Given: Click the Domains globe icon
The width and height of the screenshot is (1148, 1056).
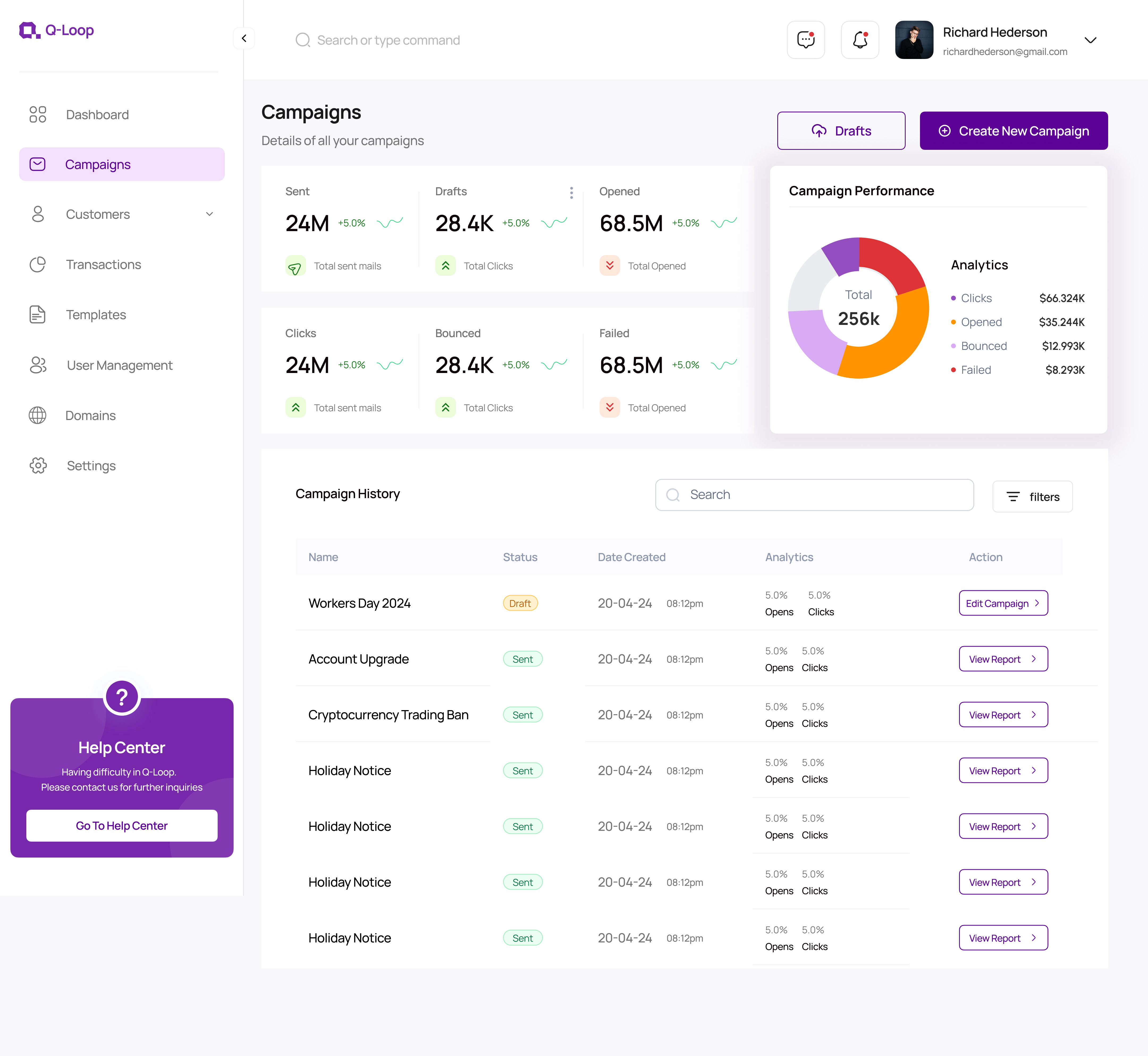Looking at the screenshot, I should click(38, 415).
